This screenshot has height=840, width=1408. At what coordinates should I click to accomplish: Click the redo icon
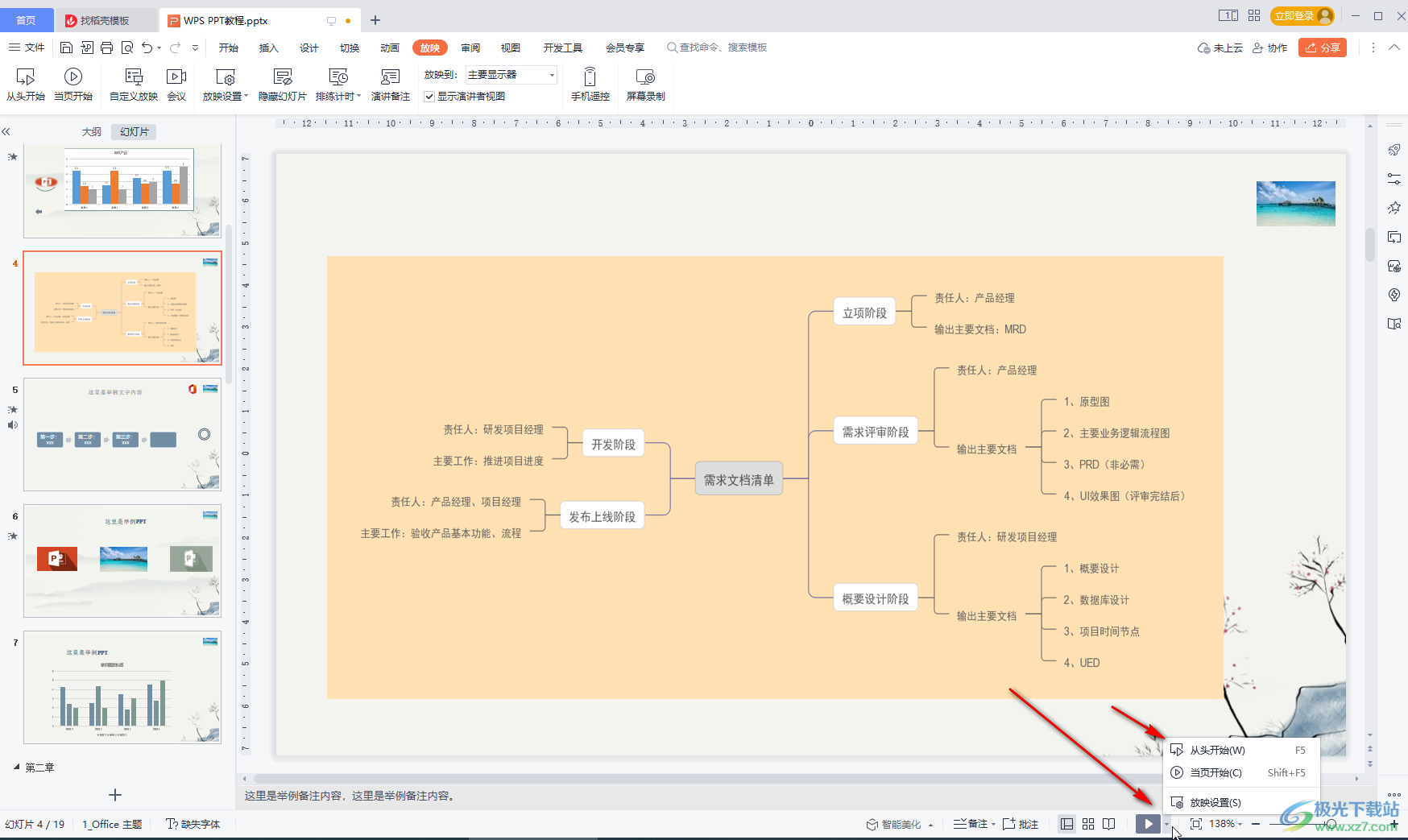coord(175,48)
